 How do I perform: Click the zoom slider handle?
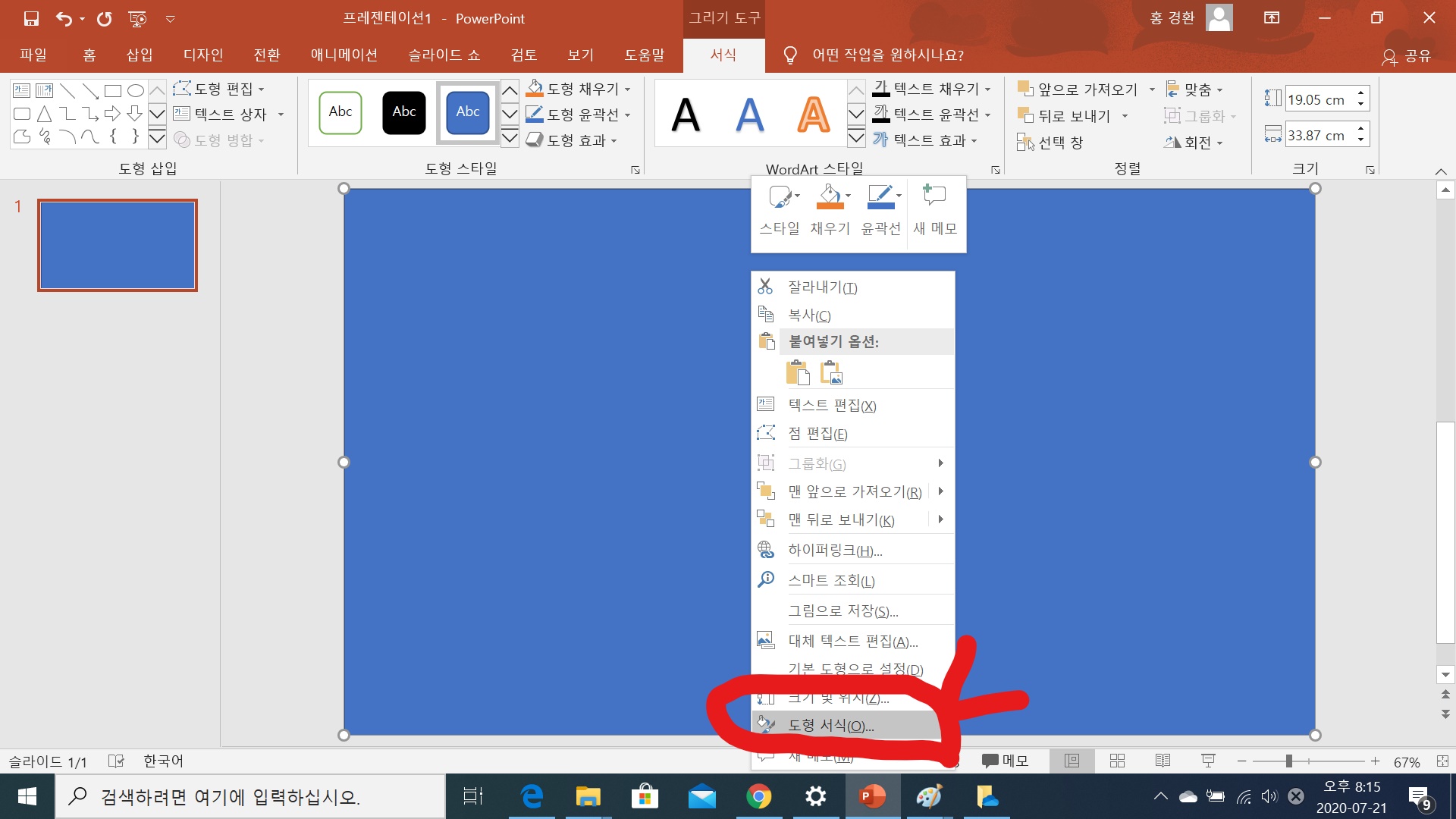point(1288,761)
